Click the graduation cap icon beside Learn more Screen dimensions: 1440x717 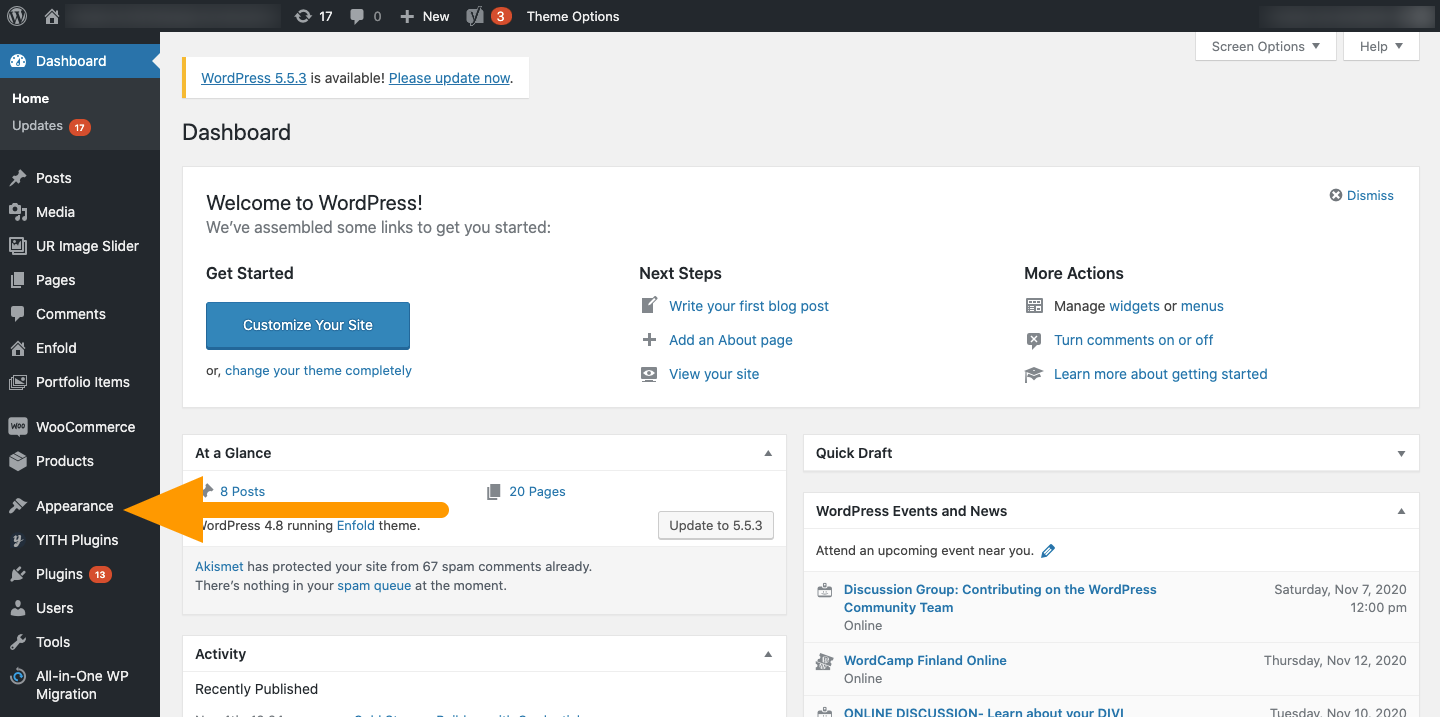[1034, 374]
